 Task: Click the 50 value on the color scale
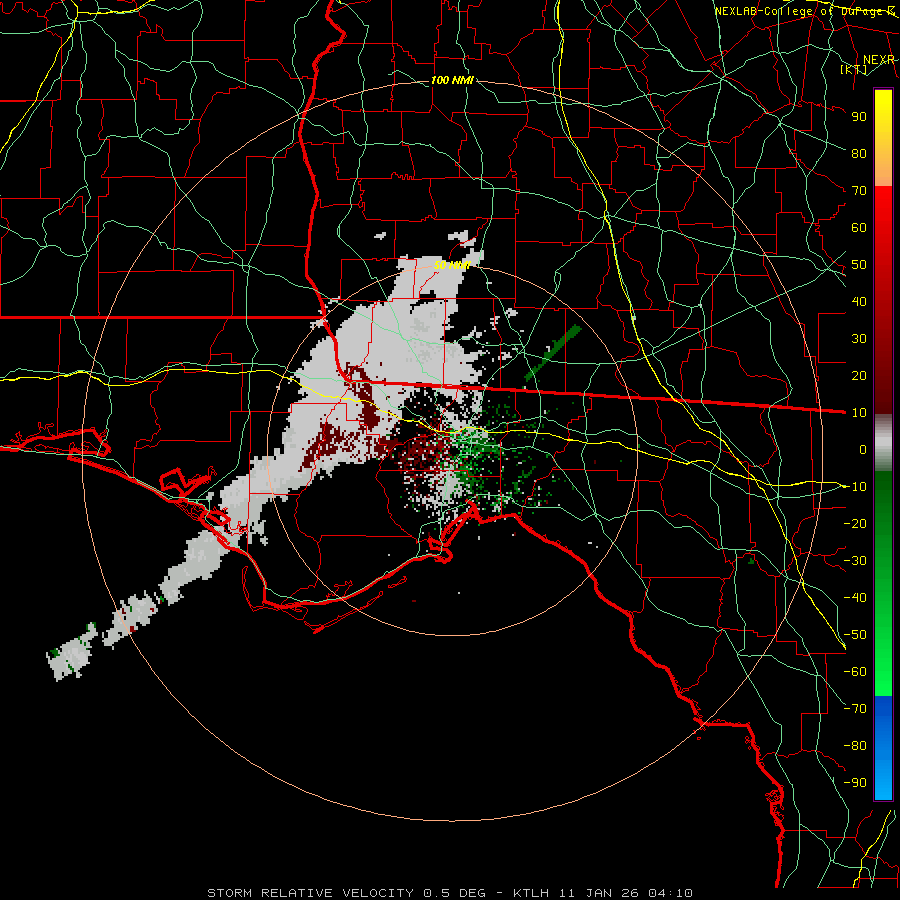point(859,265)
